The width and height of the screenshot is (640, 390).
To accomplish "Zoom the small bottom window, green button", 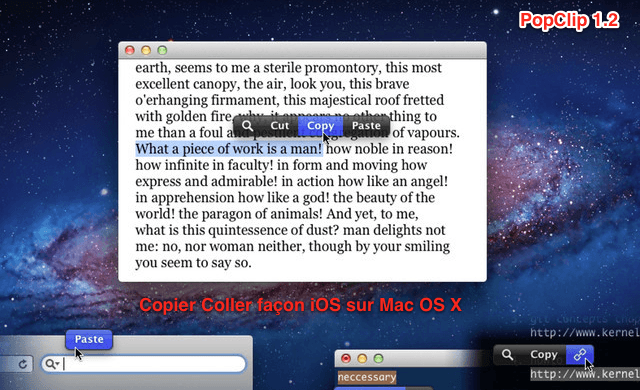I will 379,358.
